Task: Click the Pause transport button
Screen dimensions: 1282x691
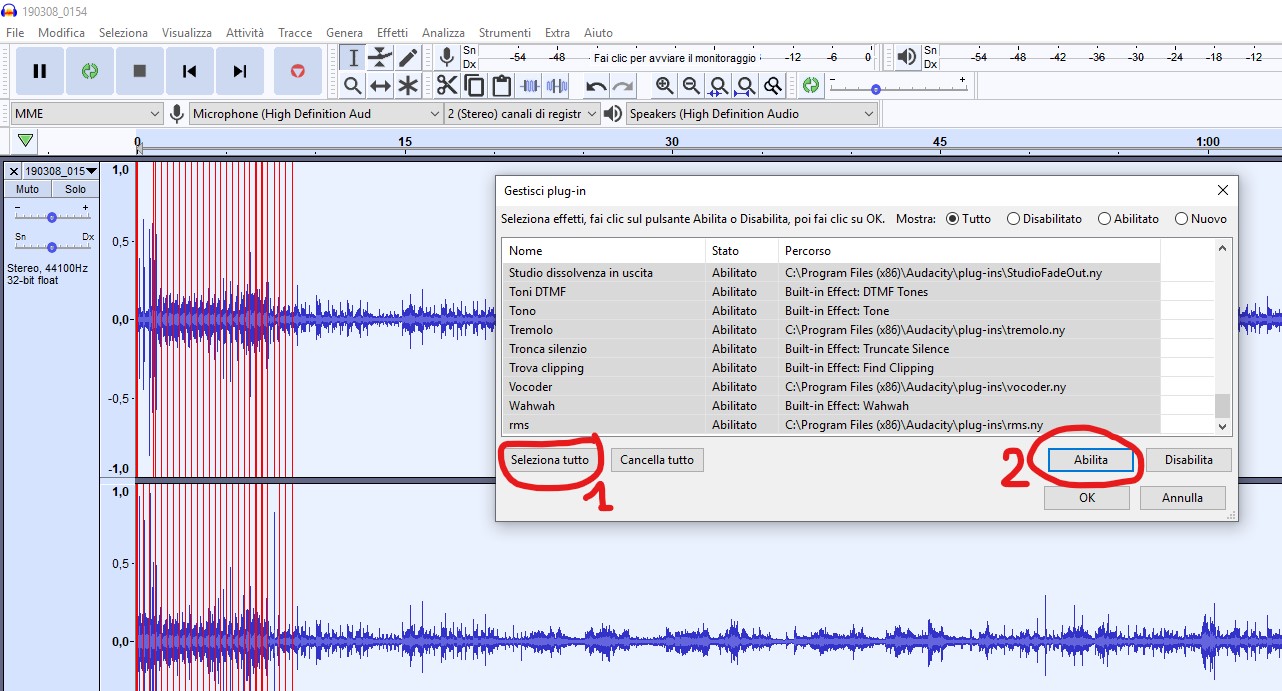Action: [x=40, y=71]
